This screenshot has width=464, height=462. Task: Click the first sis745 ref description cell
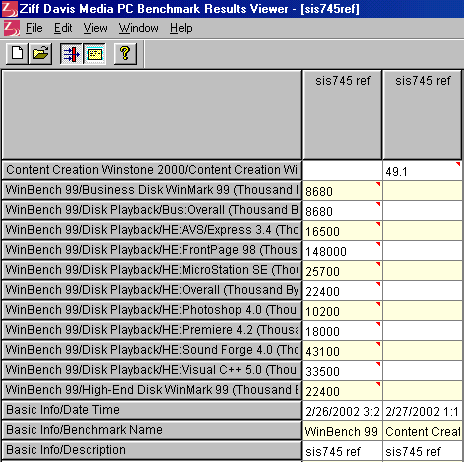coord(342,451)
